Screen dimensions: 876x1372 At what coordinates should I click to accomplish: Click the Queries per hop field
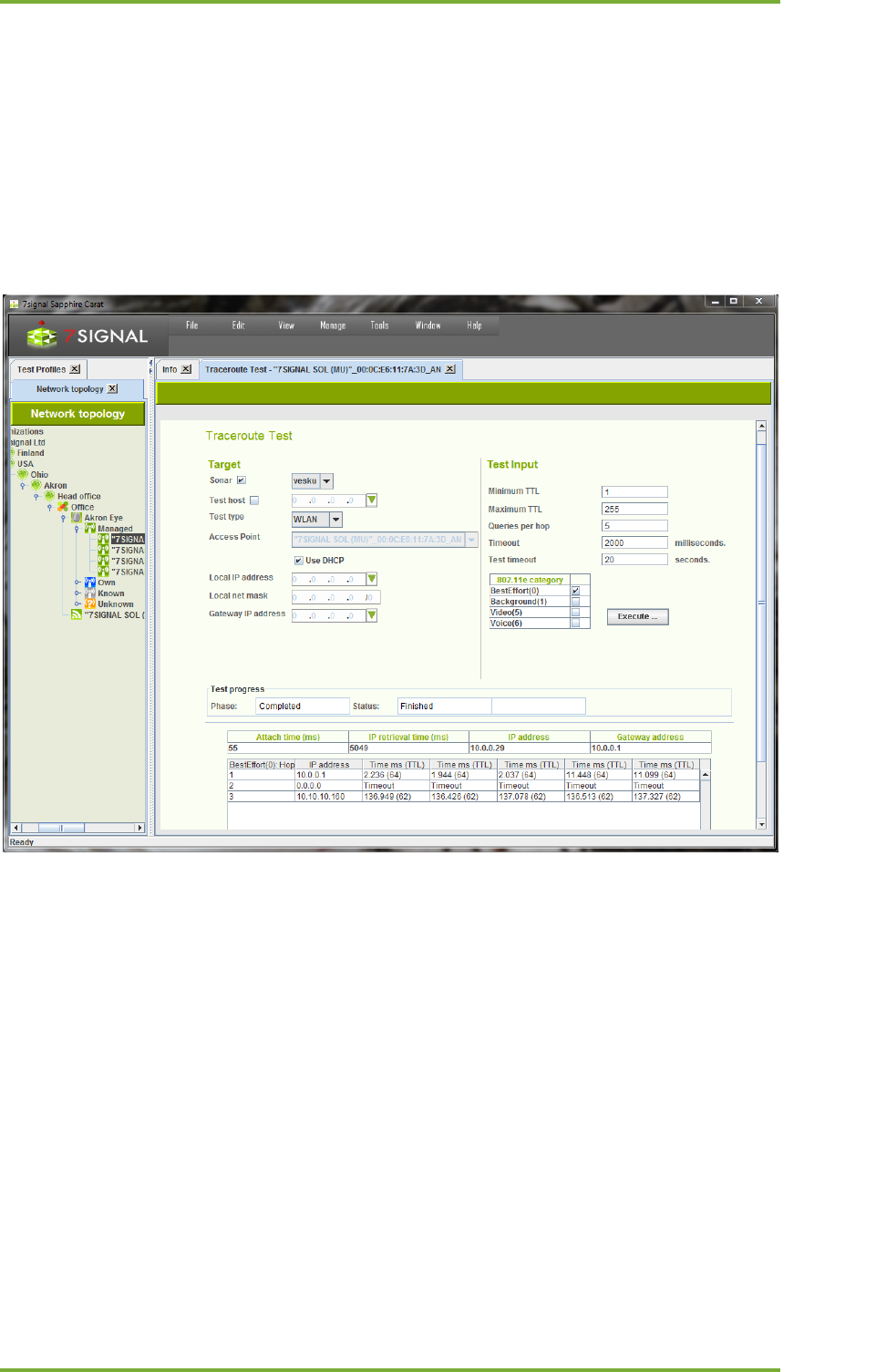click(x=634, y=526)
